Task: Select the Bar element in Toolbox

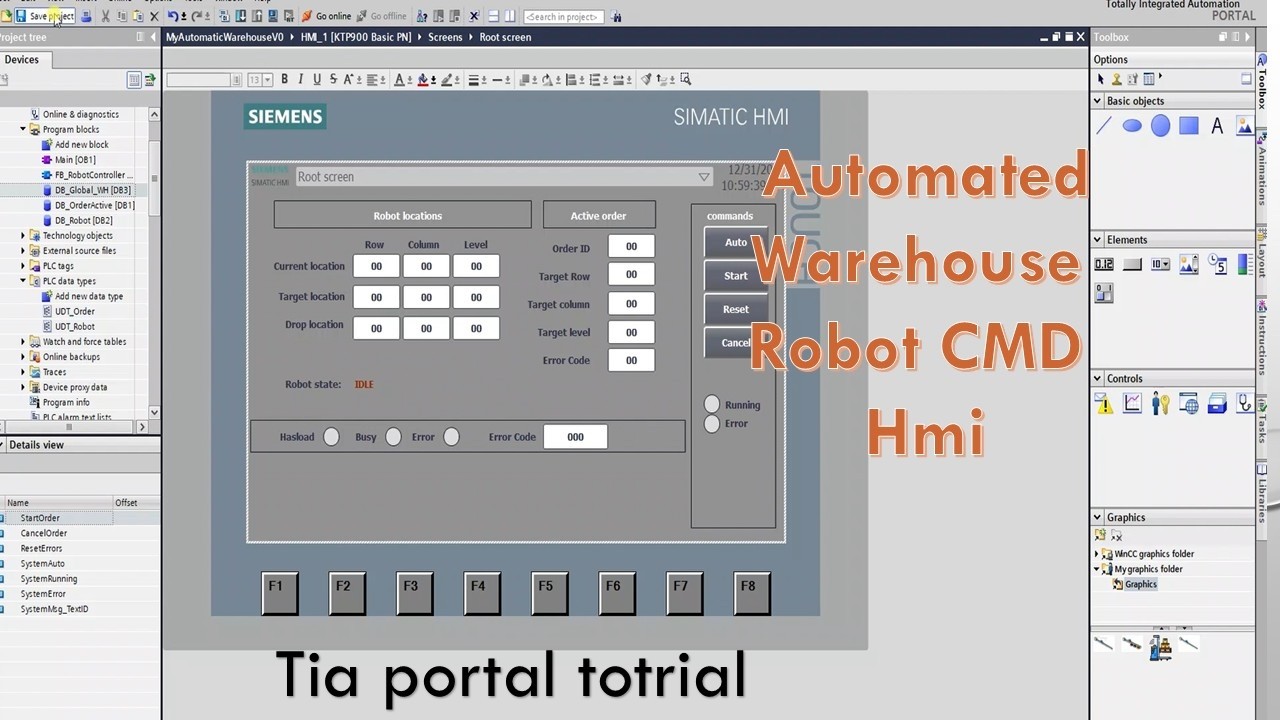Action: [x=1244, y=264]
